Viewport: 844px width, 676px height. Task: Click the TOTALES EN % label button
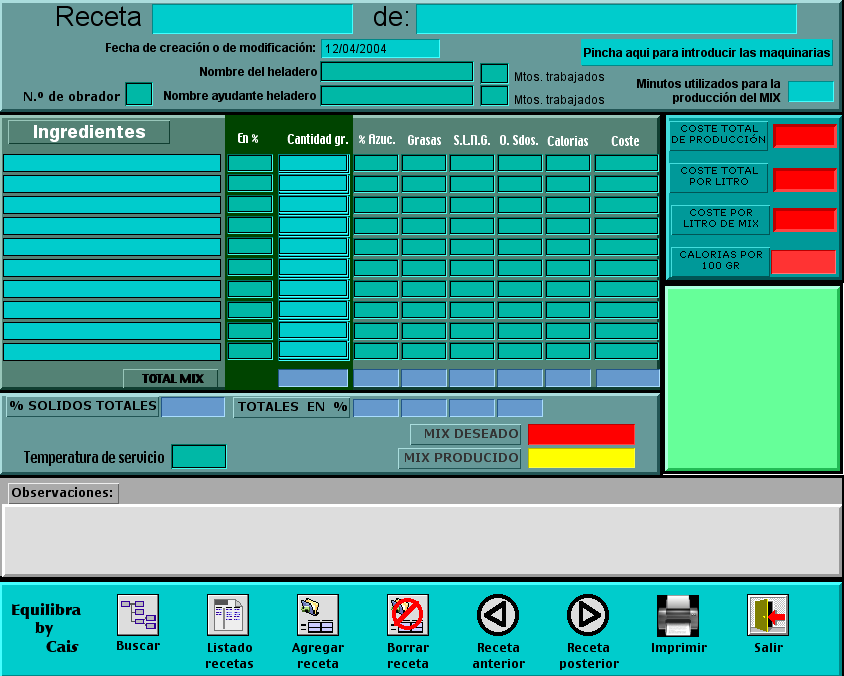click(x=292, y=407)
